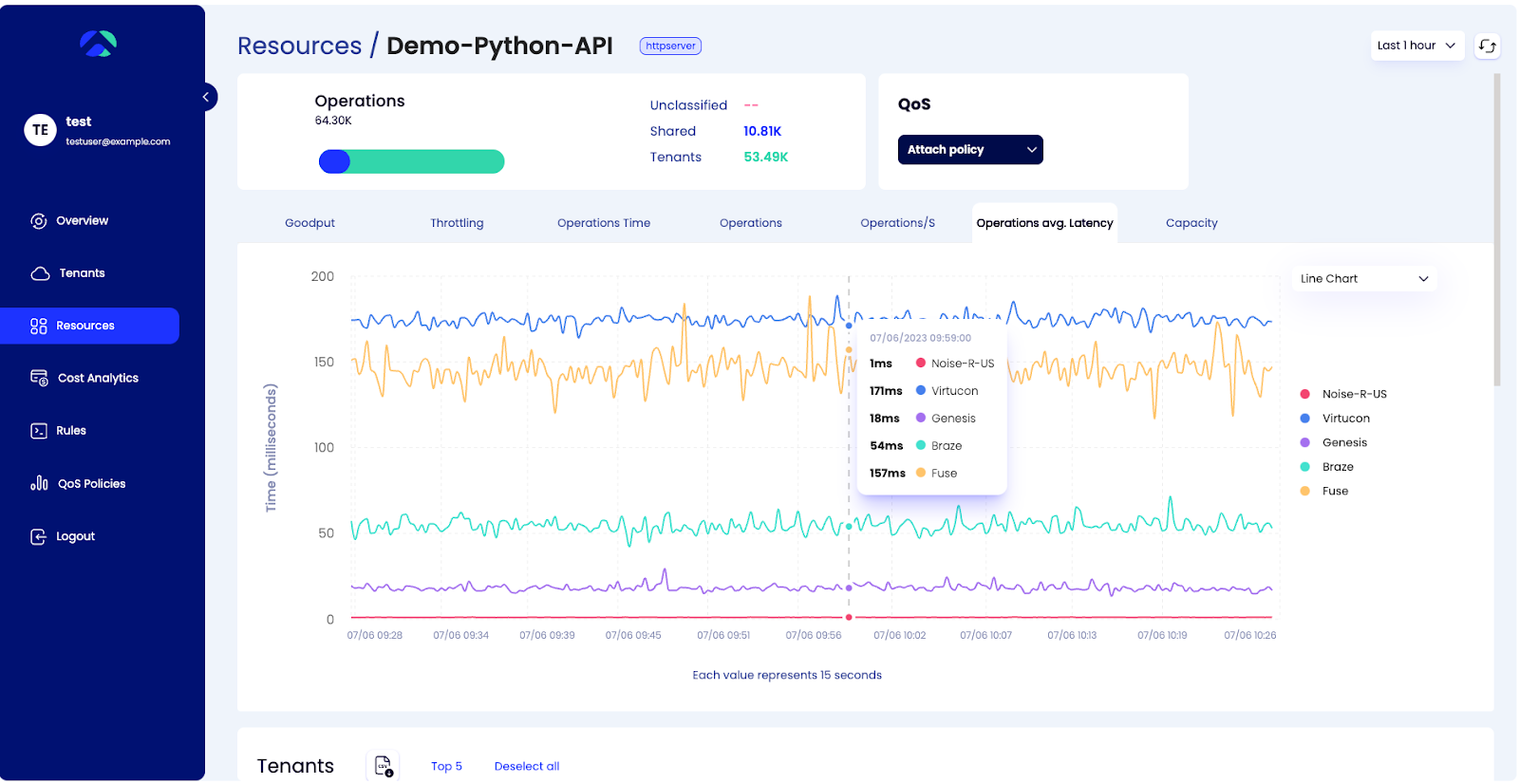
Task: Expand the Attach policy dropdown
Action: click(969, 150)
